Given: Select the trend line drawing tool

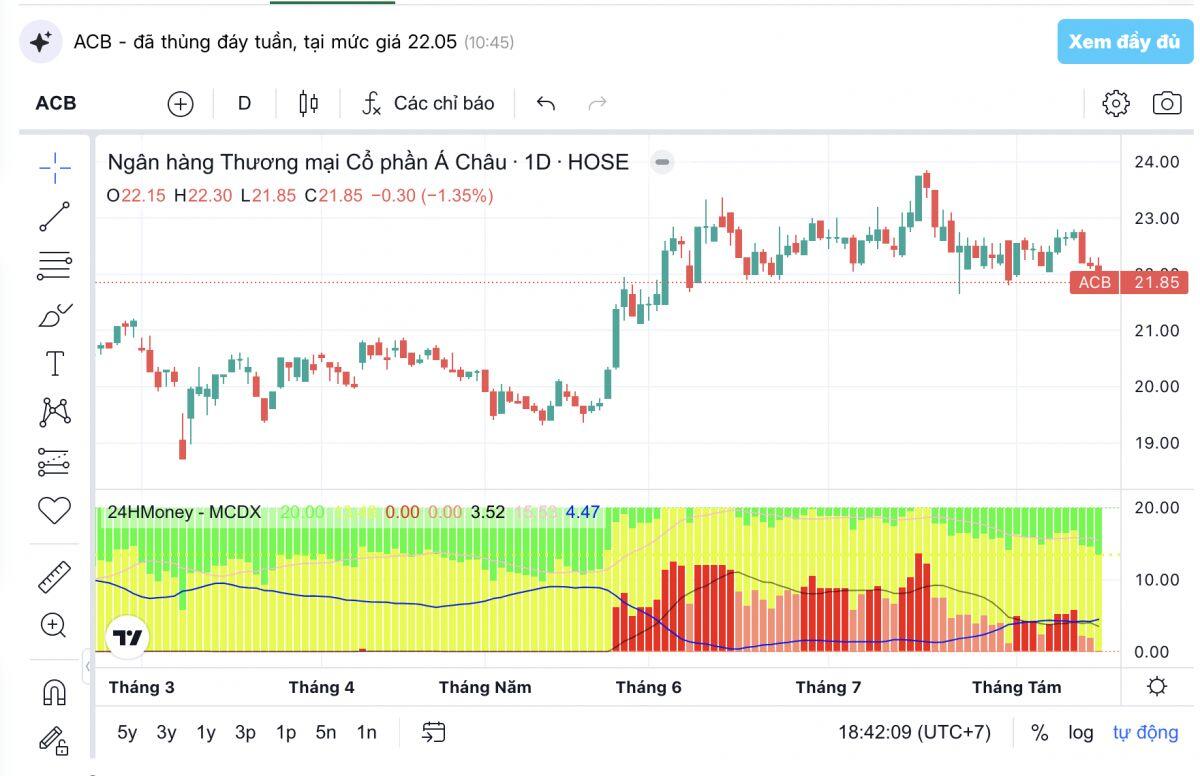Looking at the screenshot, I should [55, 216].
